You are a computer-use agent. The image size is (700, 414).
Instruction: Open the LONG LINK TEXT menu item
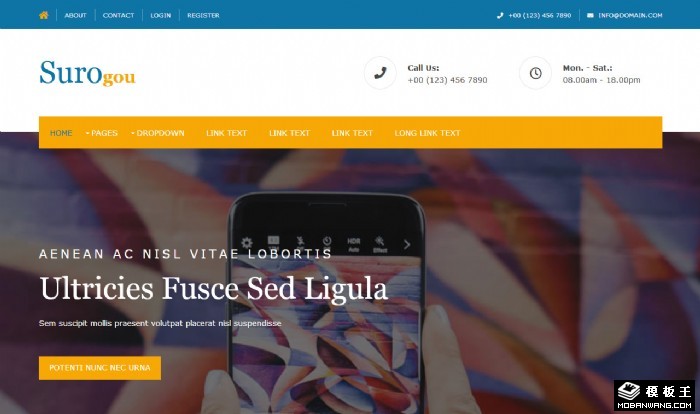coord(427,133)
